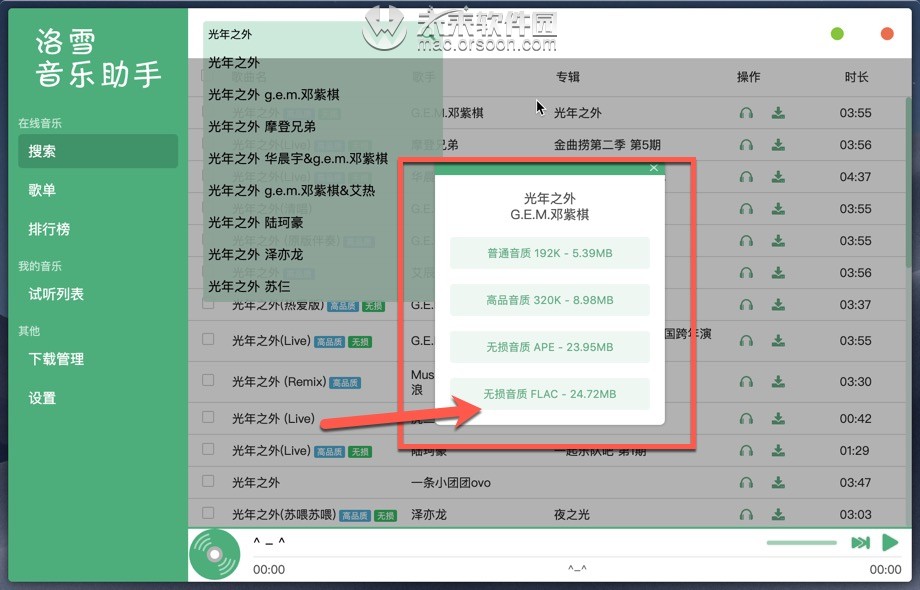The height and width of the screenshot is (590, 920).
Task: Open the 搜索 page in sidebar
Action: (98, 151)
